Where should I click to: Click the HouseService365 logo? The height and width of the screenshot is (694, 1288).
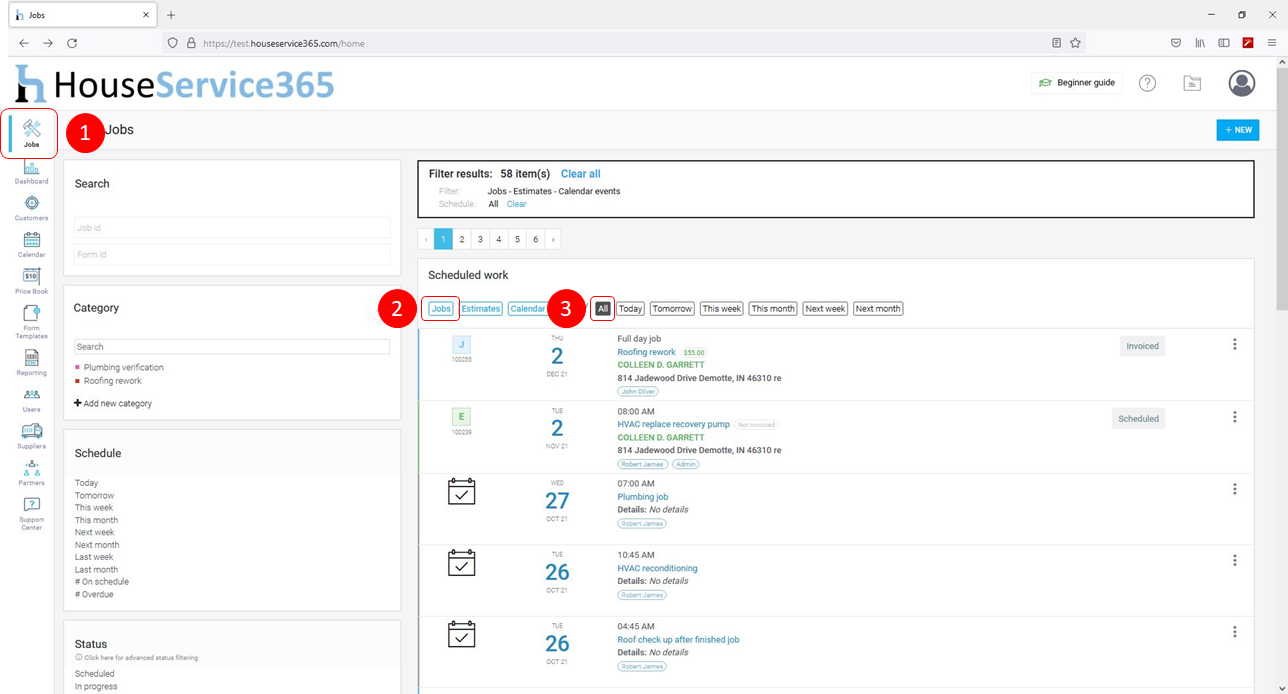tap(174, 84)
